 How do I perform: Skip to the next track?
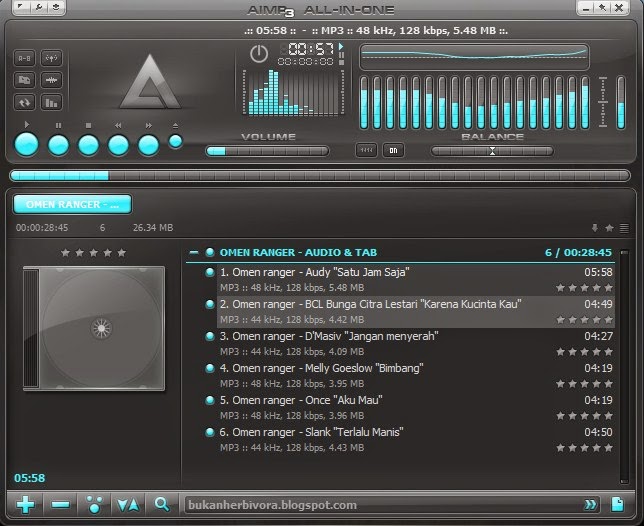tap(148, 145)
